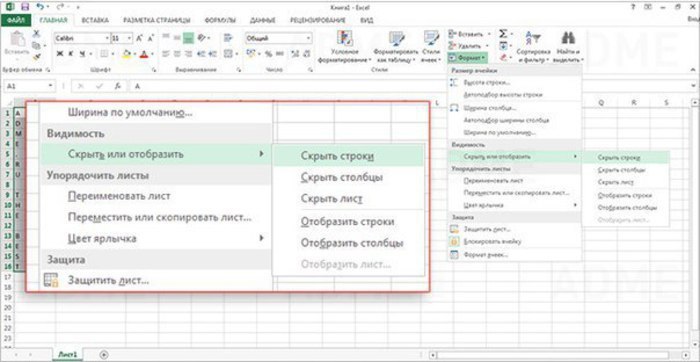This screenshot has width=700, height=362.
Task: Save the workbook via Quick Access toolbar
Action: tap(25, 7)
